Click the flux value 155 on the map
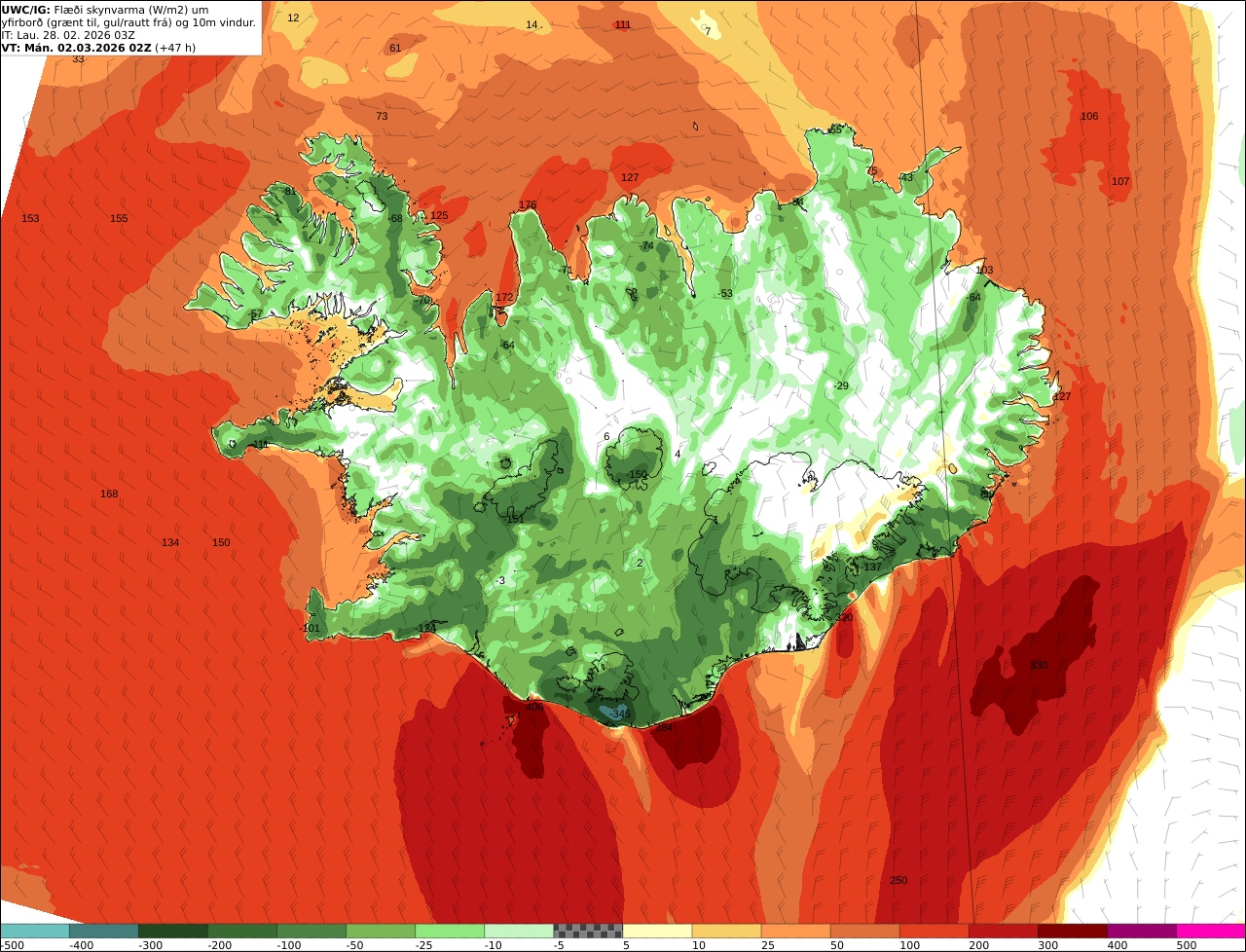Screen dimensions: 1246x952 pos(119,218)
